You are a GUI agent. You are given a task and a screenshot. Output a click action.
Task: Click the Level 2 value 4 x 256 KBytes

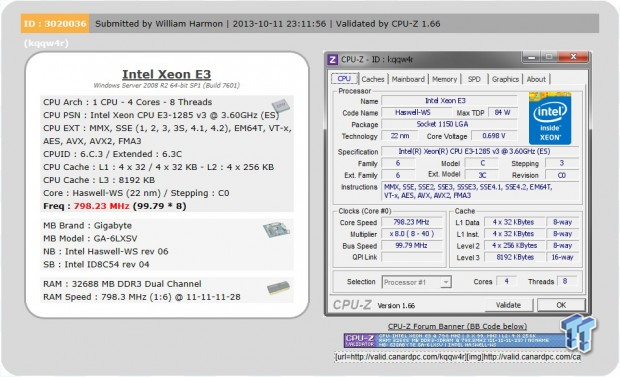(x=513, y=245)
